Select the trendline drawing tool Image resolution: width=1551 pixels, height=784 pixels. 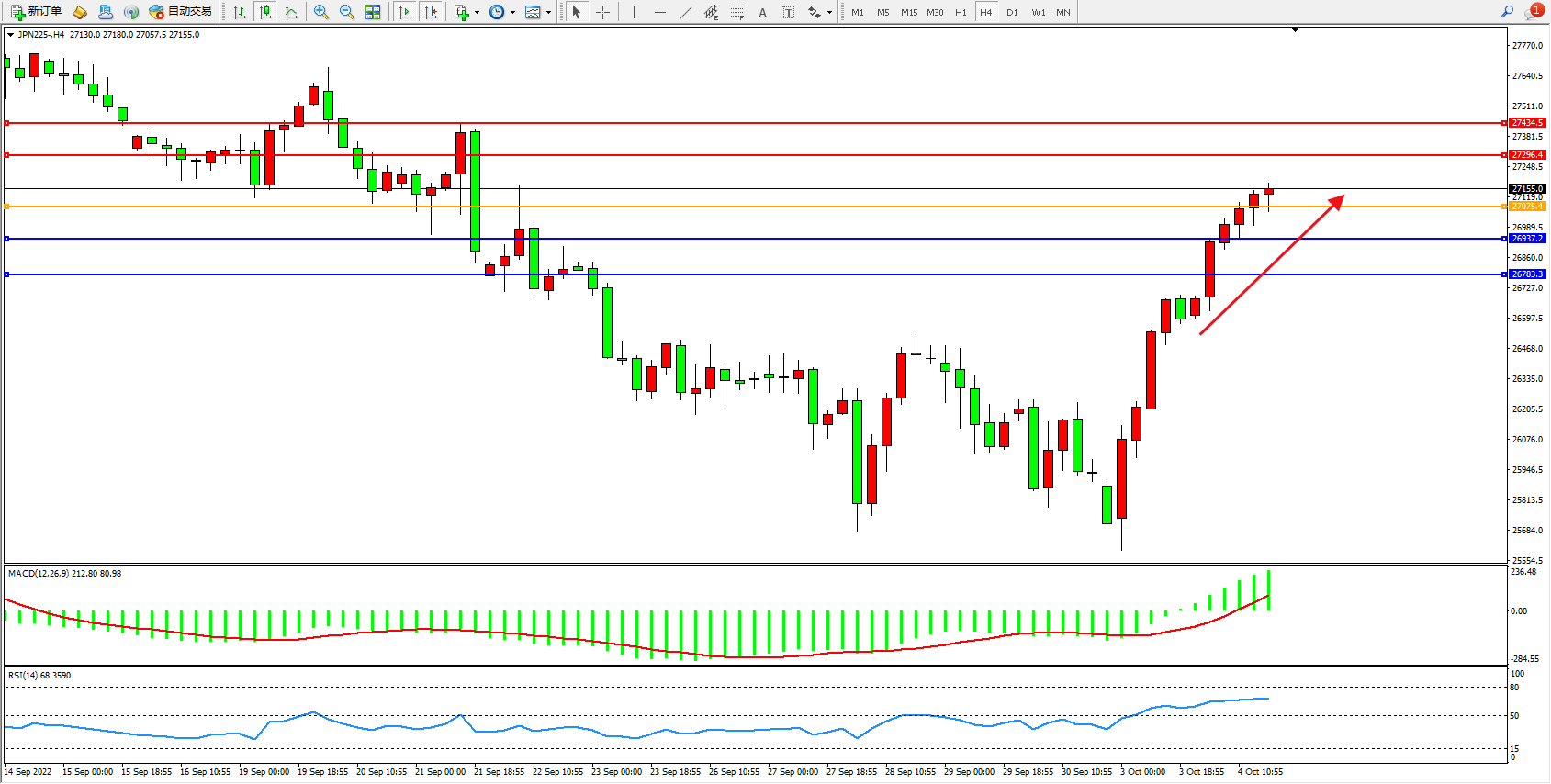point(686,12)
